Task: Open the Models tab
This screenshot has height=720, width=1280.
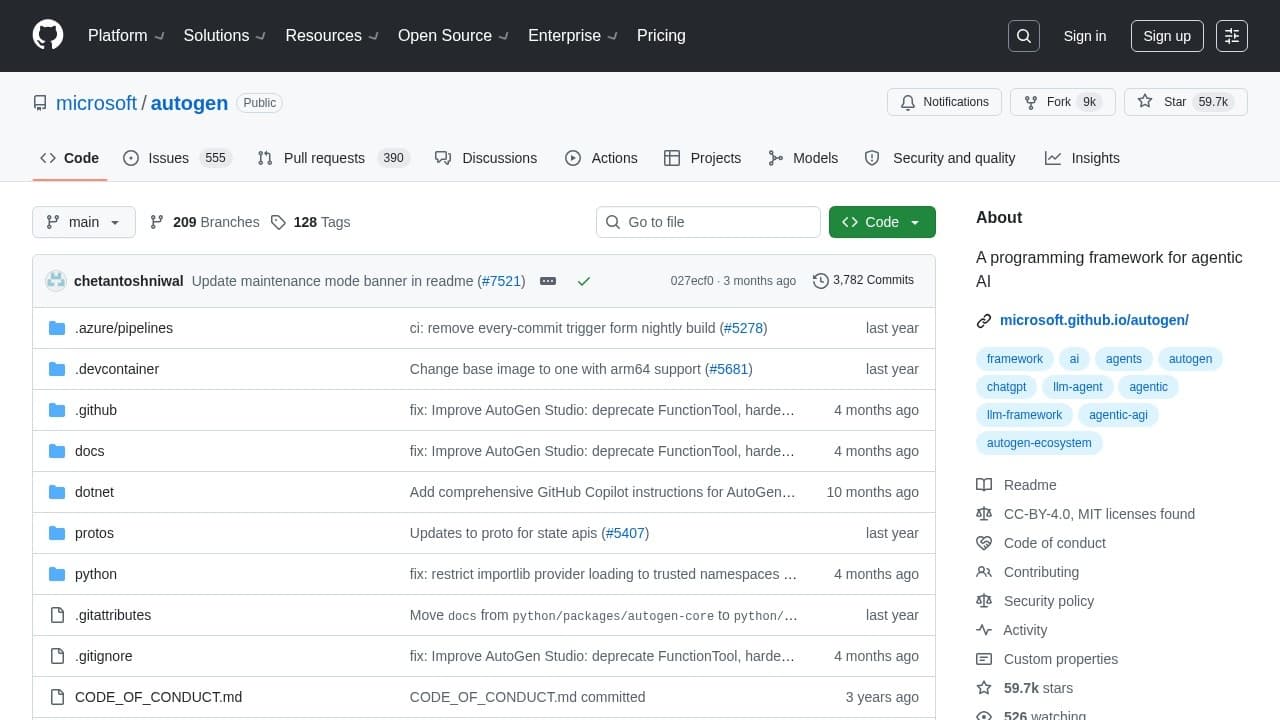Action: [x=803, y=158]
